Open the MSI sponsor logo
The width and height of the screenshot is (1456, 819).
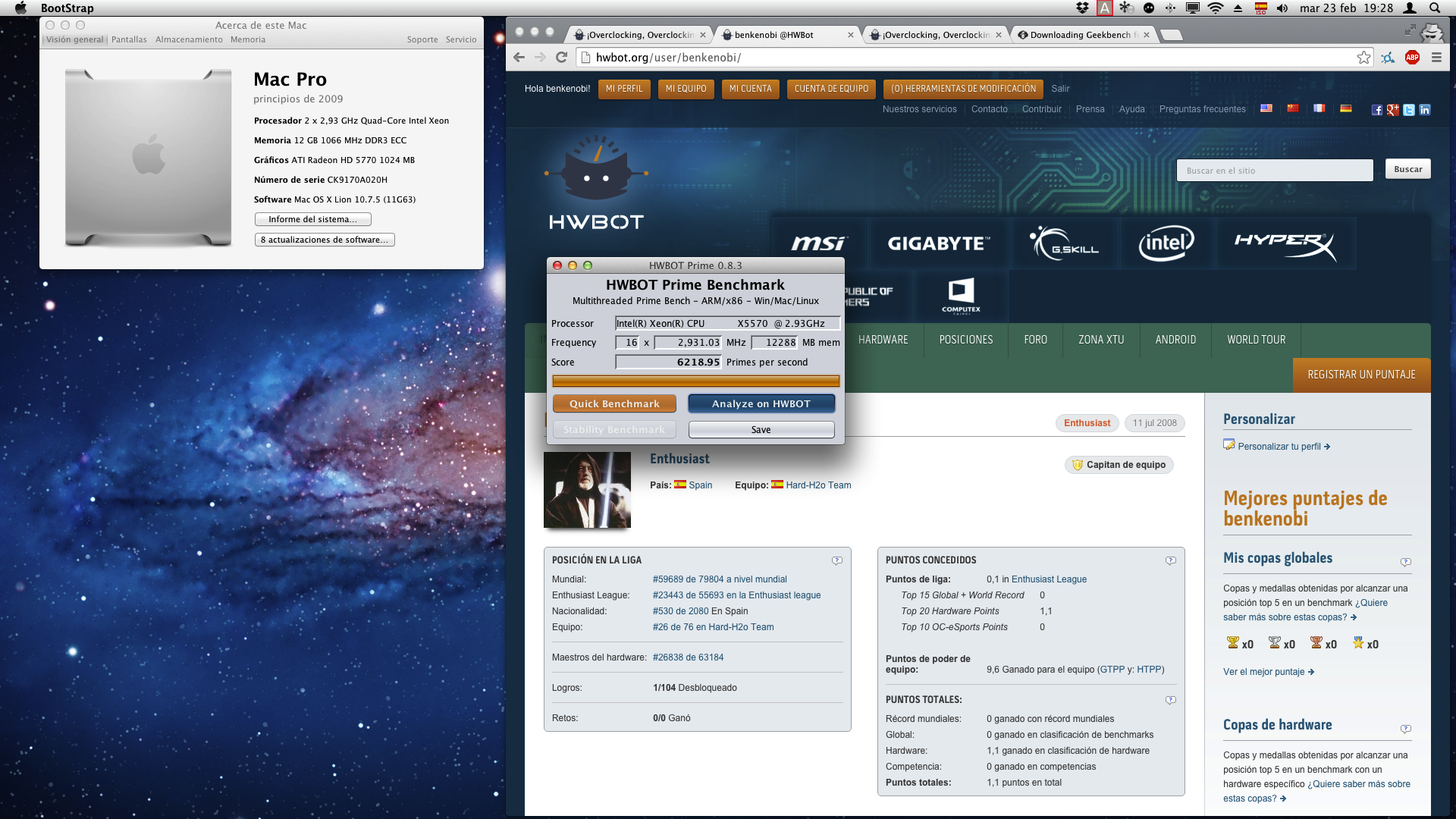point(818,243)
